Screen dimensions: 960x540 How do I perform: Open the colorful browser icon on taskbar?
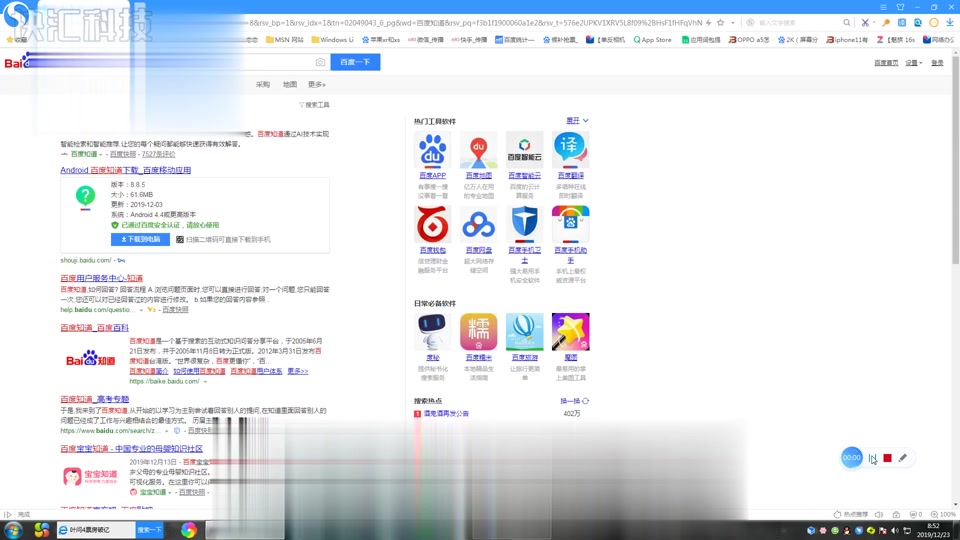[189, 530]
